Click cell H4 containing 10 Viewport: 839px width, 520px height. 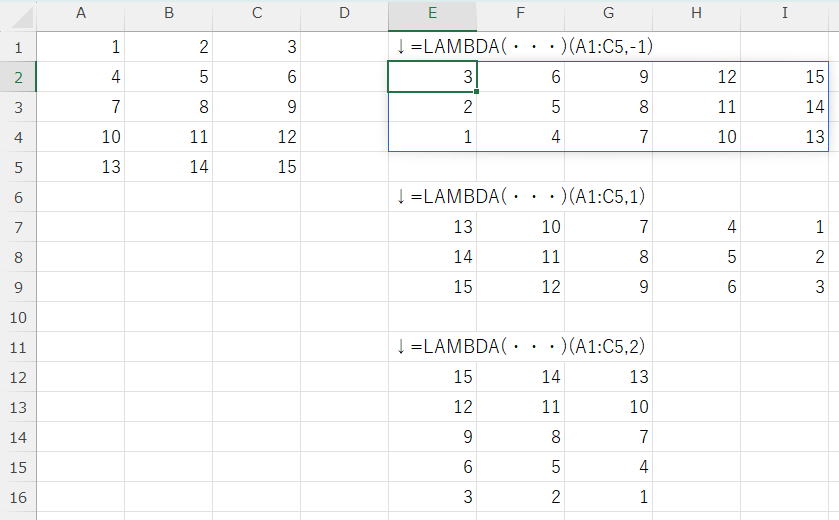[696, 137]
